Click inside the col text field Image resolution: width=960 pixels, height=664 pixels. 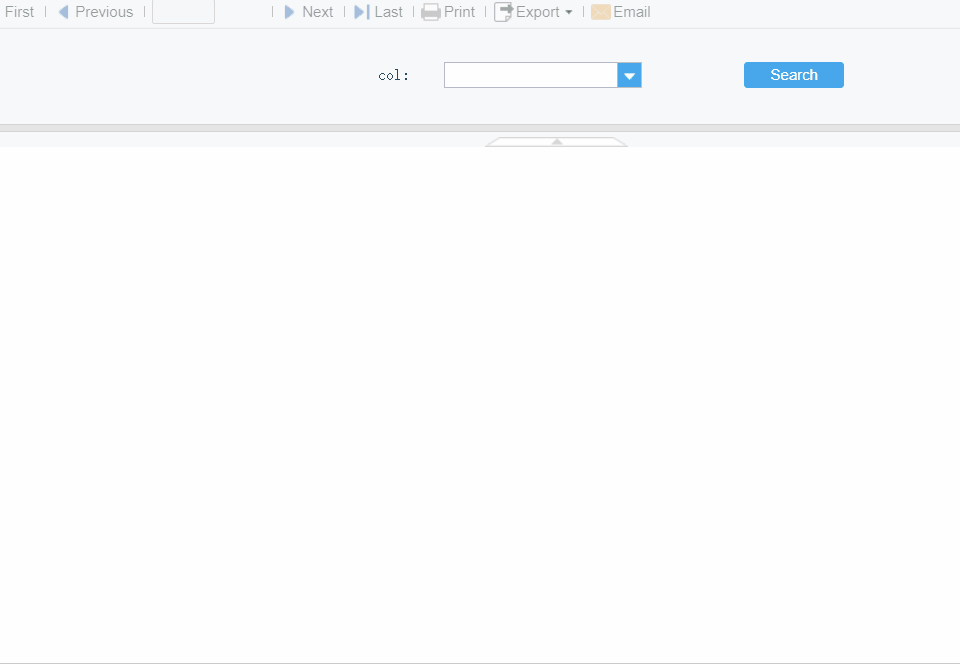coord(530,75)
